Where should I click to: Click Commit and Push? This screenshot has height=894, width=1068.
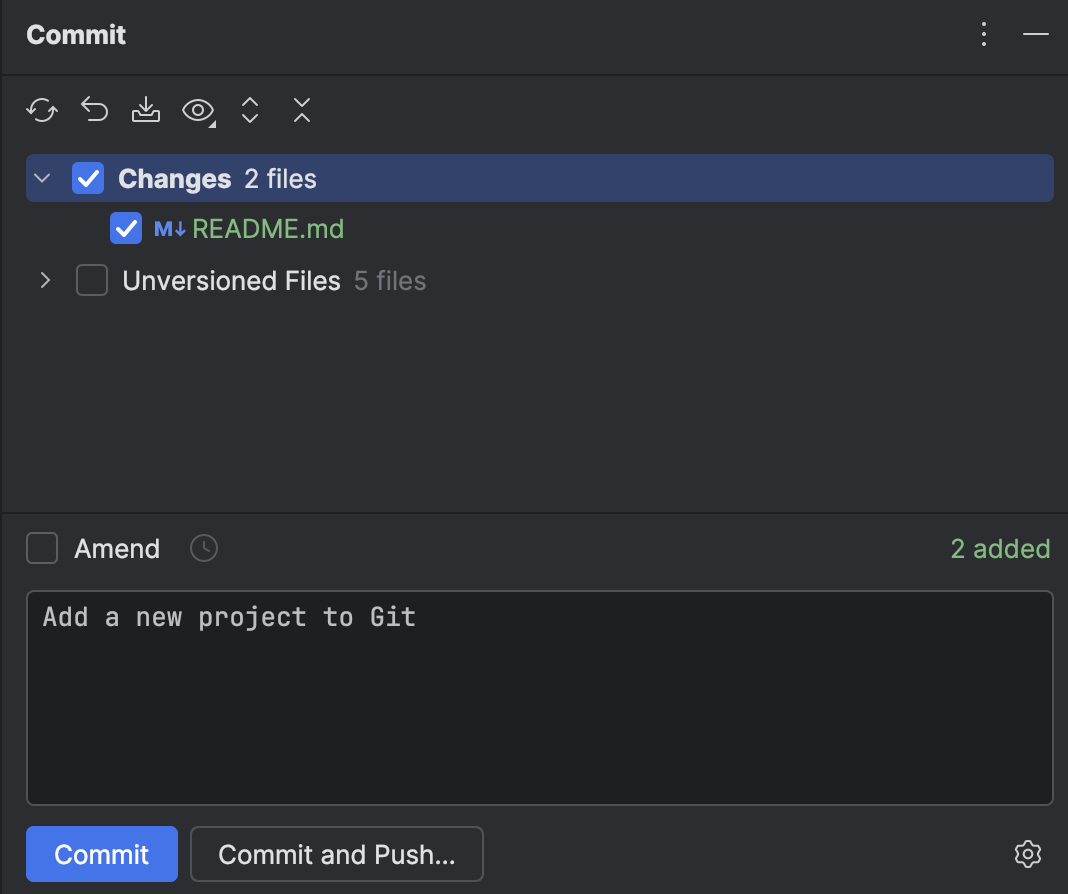(336, 853)
